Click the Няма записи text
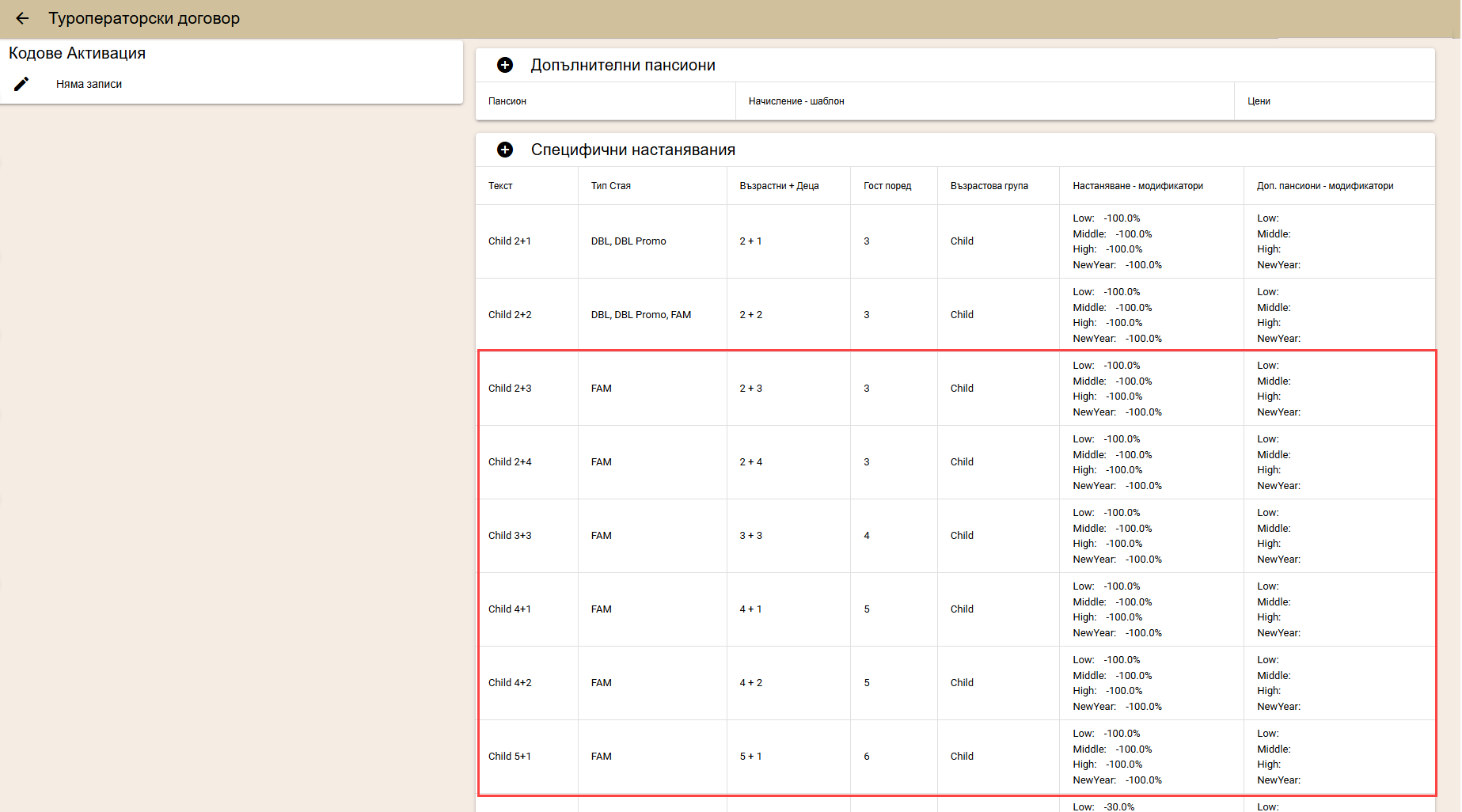 tap(89, 84)
